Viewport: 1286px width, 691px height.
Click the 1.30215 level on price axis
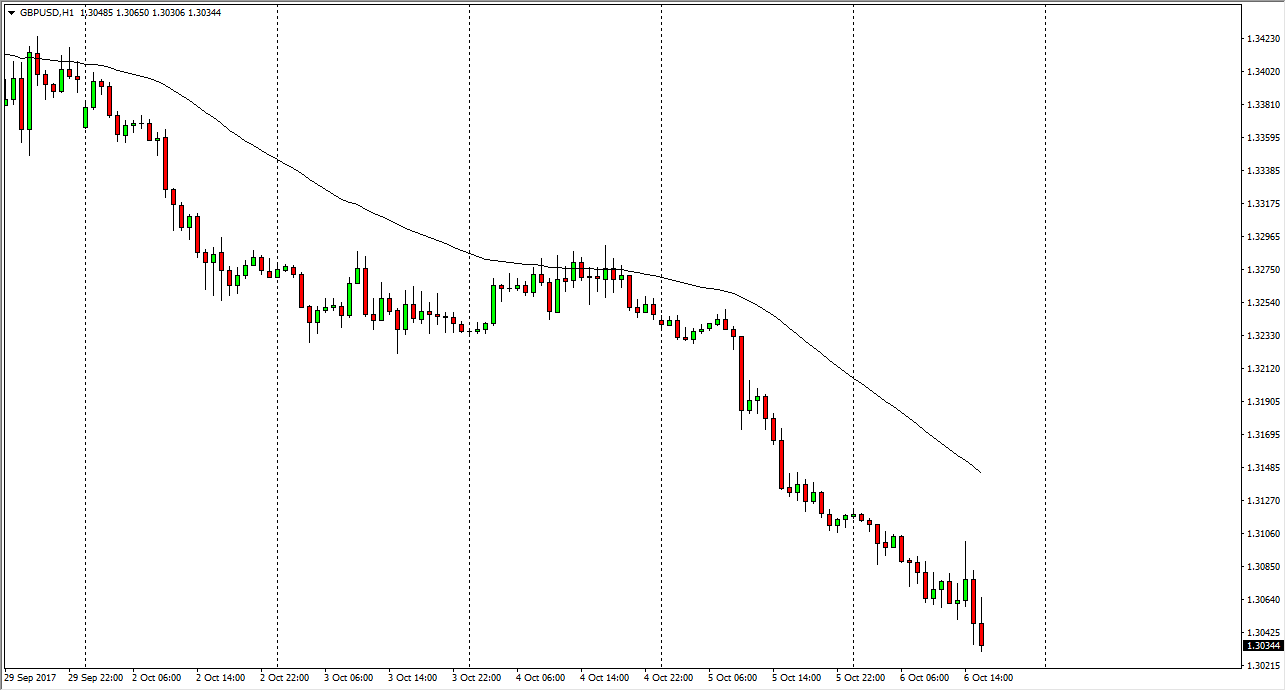click(1263, 665)
